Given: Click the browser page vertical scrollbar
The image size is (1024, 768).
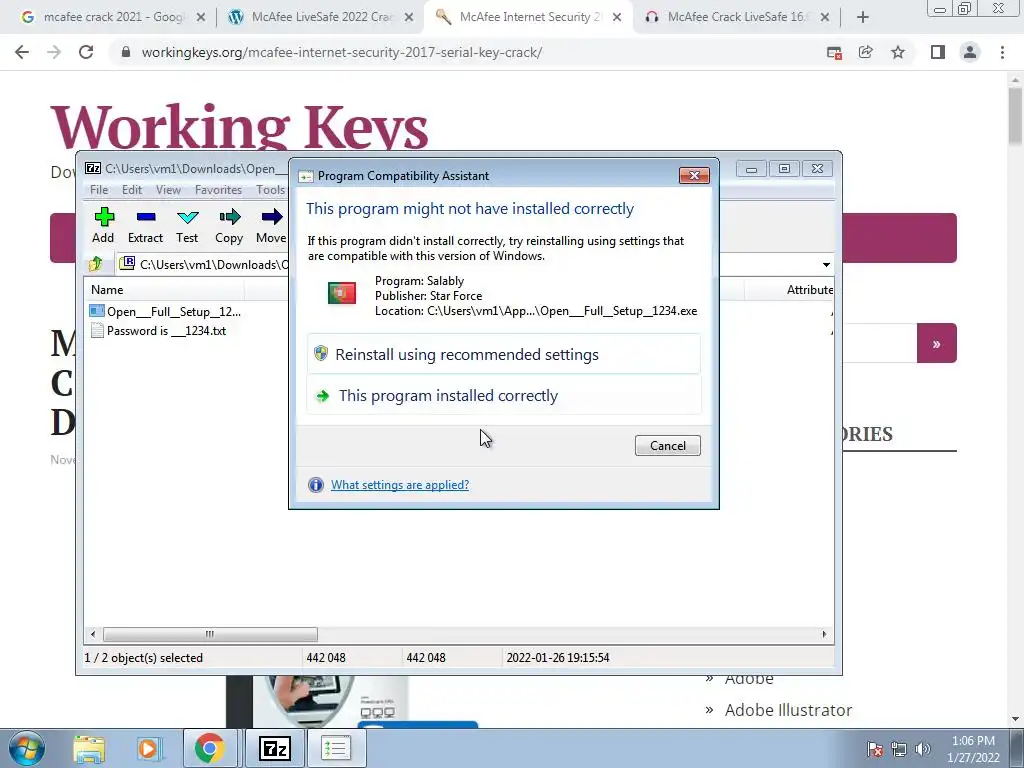Looking at the screenshot, I should 1015,115.
